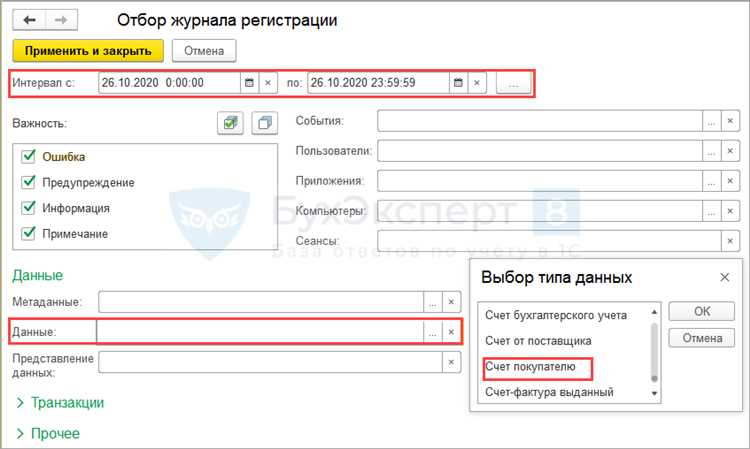Click into the Приложения input field
750x449 pixels.
tap(540, 181)
